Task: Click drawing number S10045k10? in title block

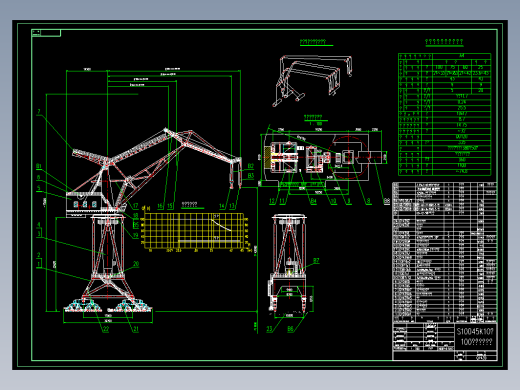Action: 475,332
